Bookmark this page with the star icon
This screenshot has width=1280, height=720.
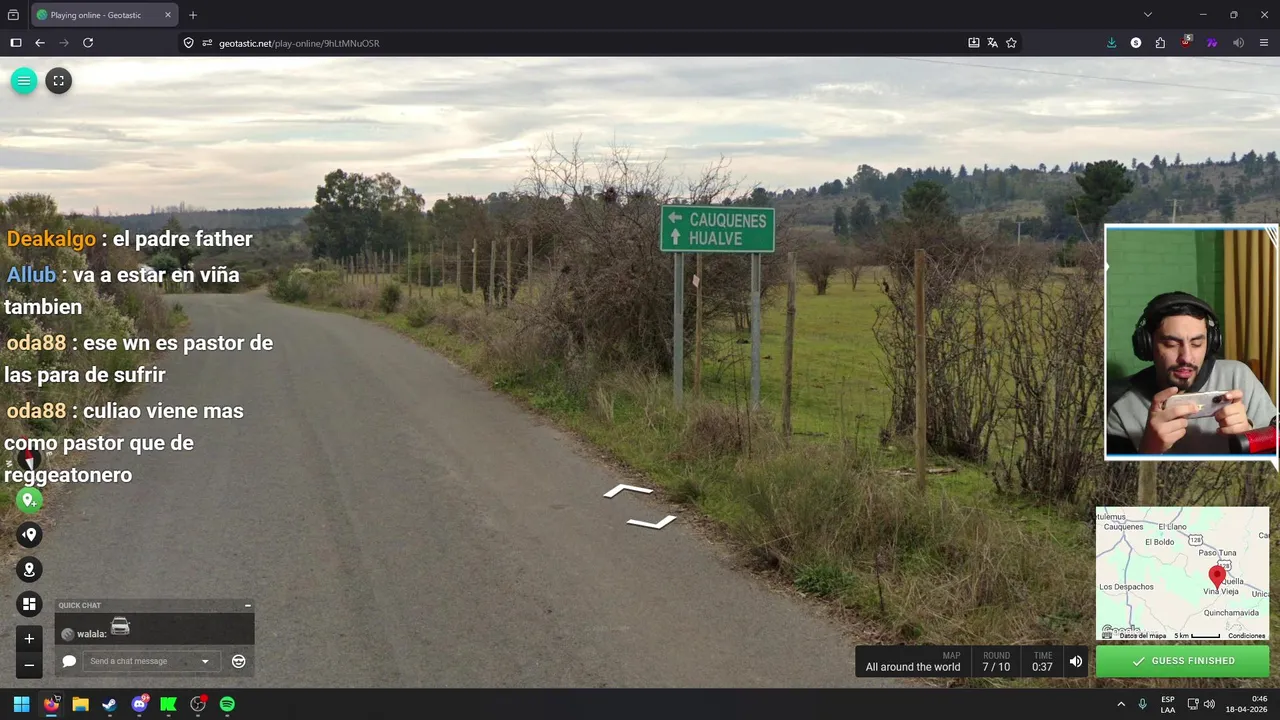click(x=1011, y=43)
